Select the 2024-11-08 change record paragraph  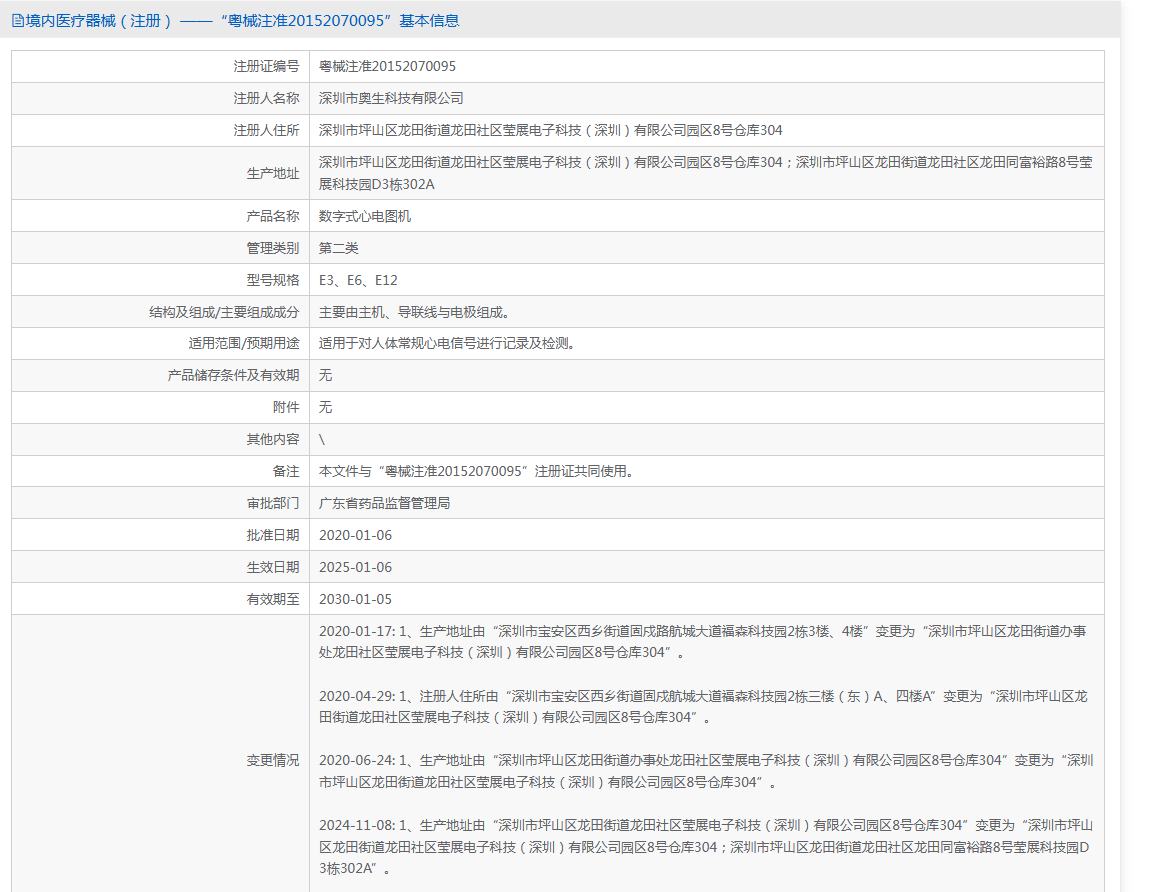[705, 847]
